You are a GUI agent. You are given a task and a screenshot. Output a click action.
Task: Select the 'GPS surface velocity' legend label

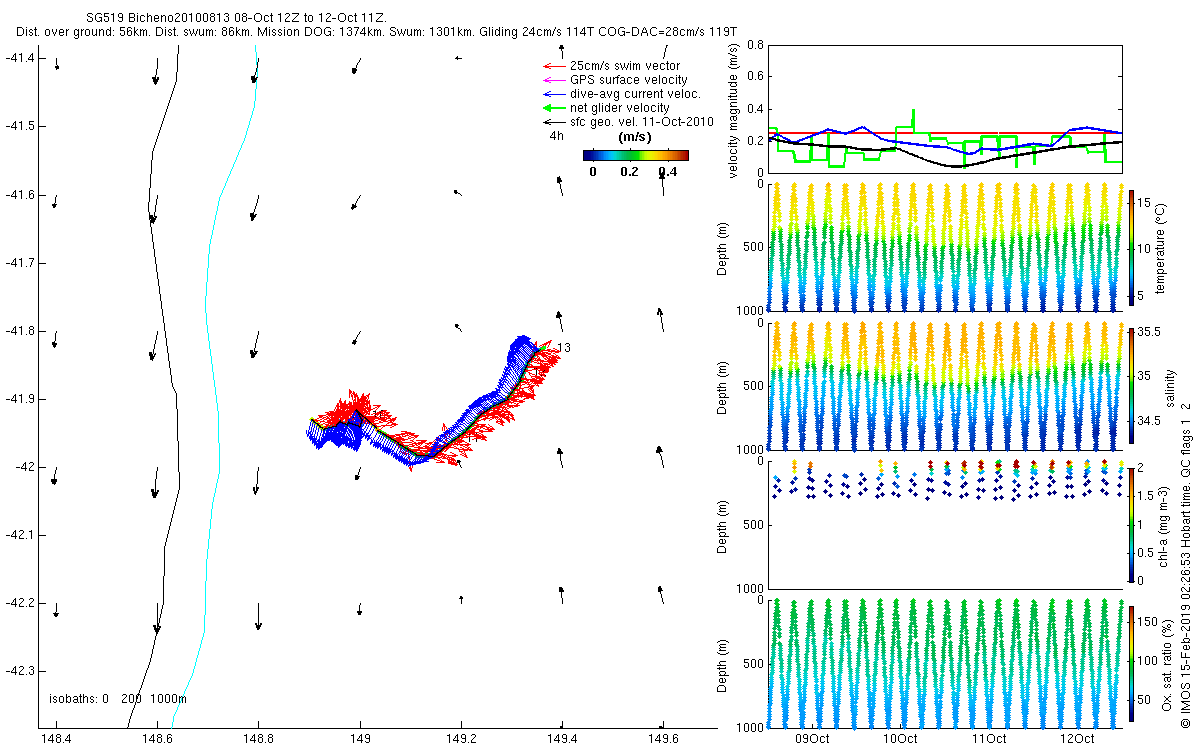coord(629,80)
